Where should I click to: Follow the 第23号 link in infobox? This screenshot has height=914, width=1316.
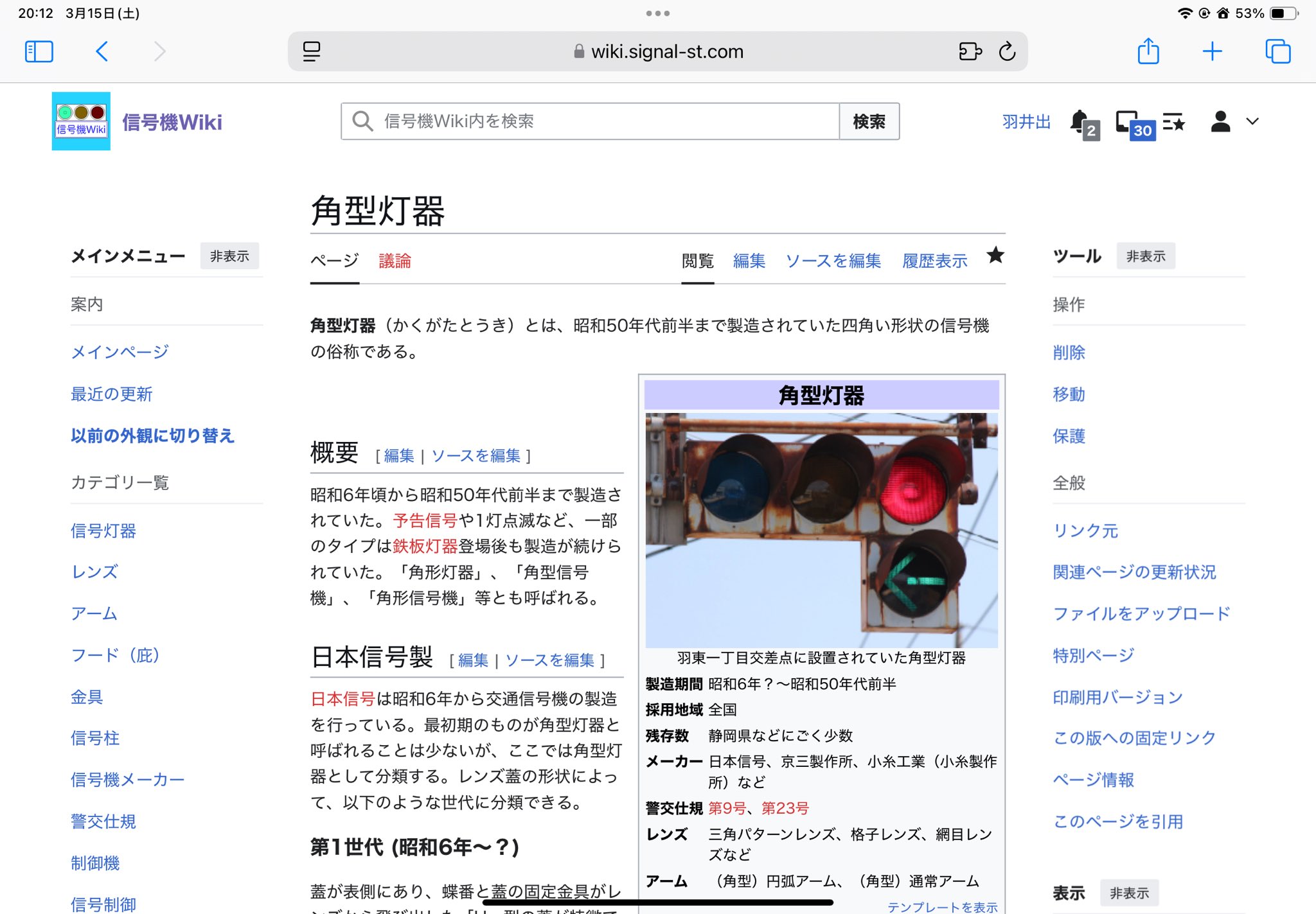point(785,808)
